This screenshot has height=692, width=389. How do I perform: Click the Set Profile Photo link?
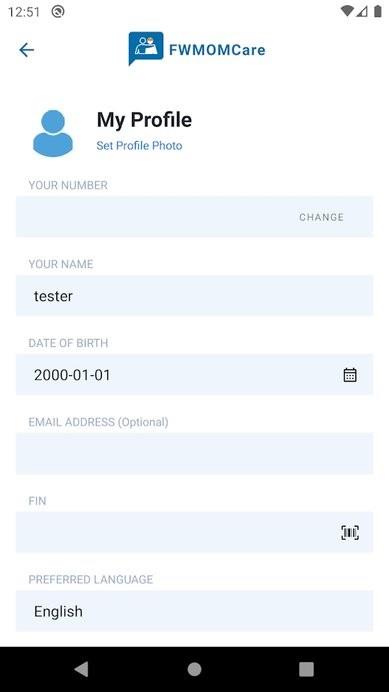(x=139, y=146)
